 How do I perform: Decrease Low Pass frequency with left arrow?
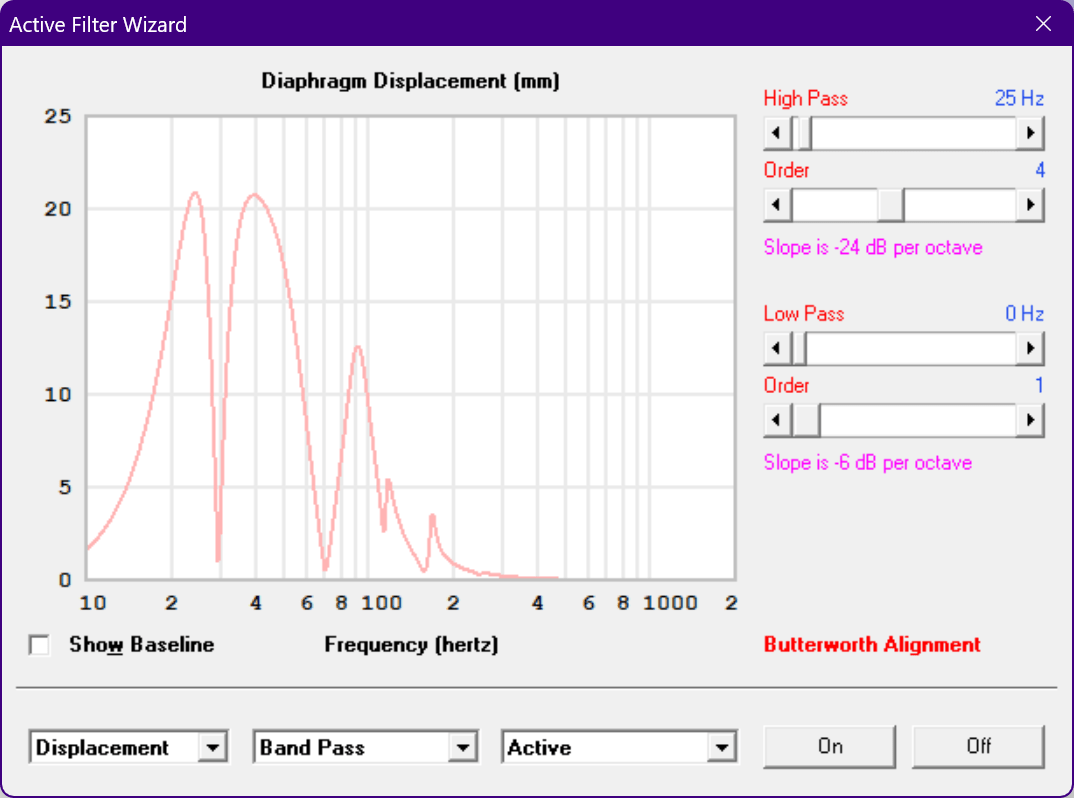777,349
